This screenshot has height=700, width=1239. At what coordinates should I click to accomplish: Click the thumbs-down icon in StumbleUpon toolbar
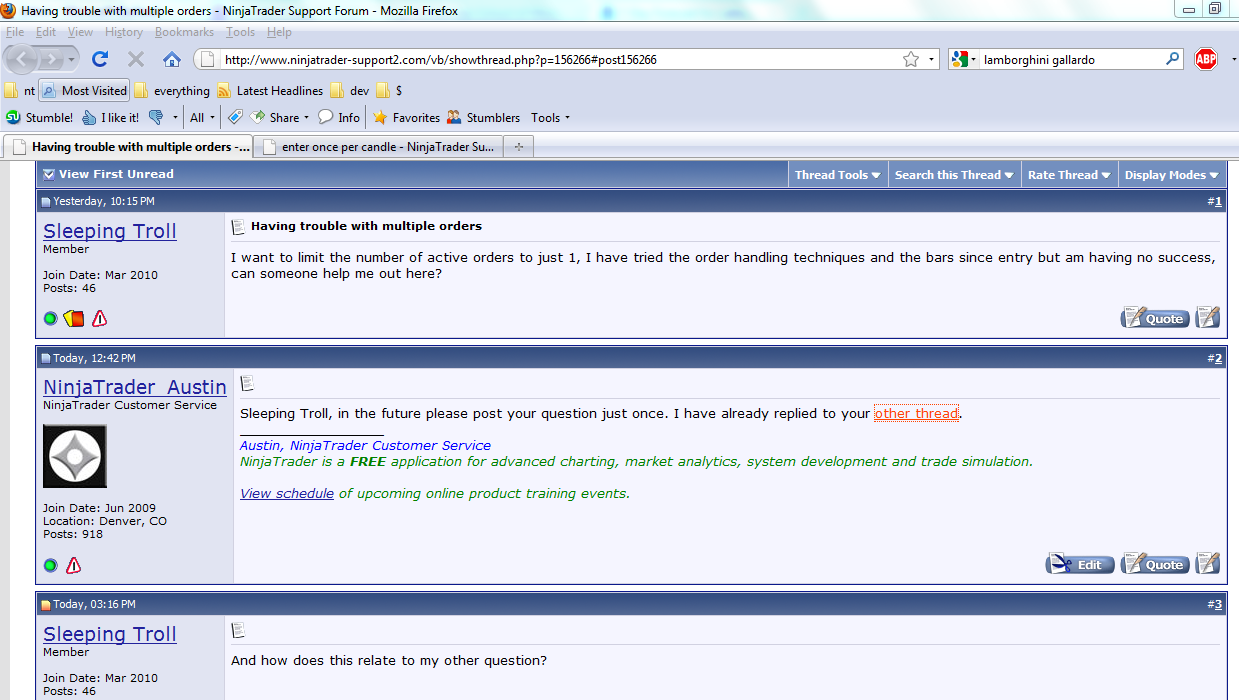156,117
